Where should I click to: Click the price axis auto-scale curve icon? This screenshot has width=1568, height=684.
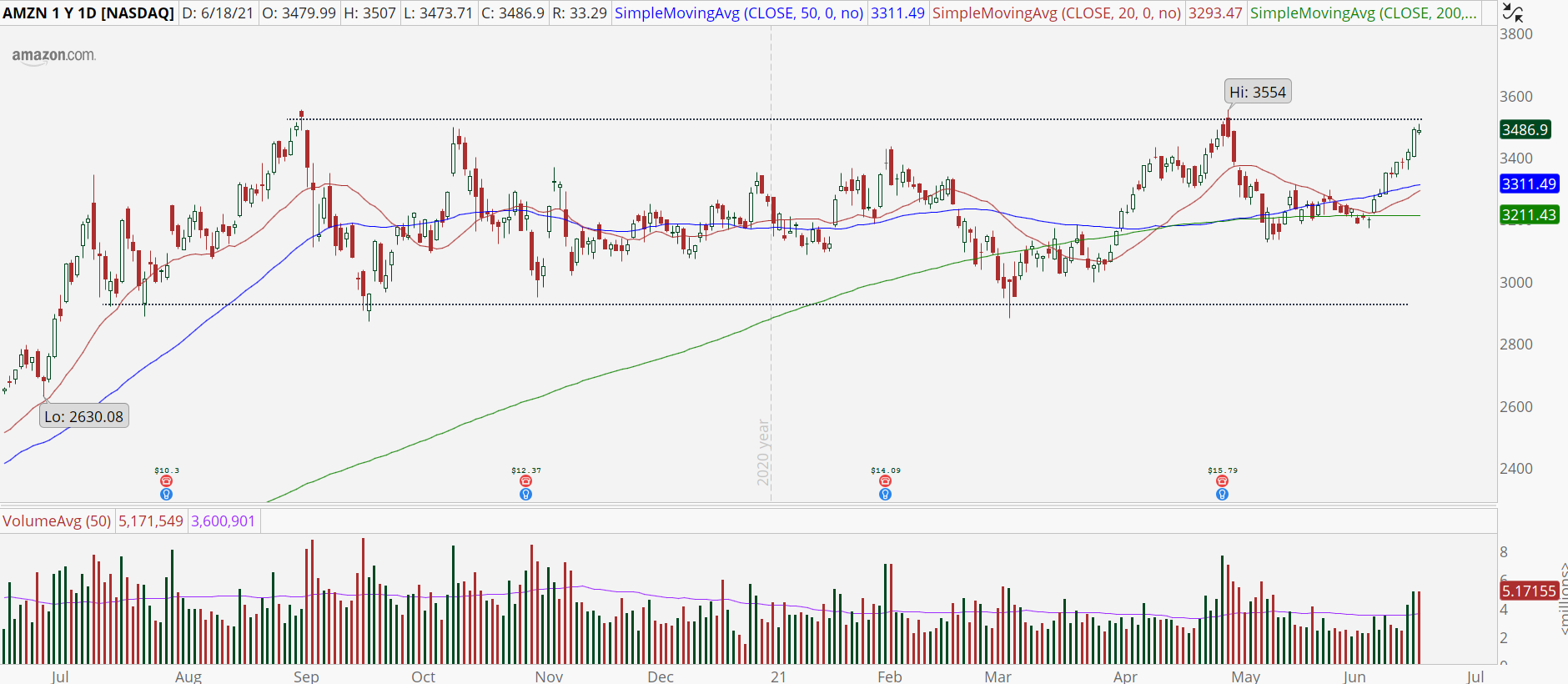[x=1512, y=13]
